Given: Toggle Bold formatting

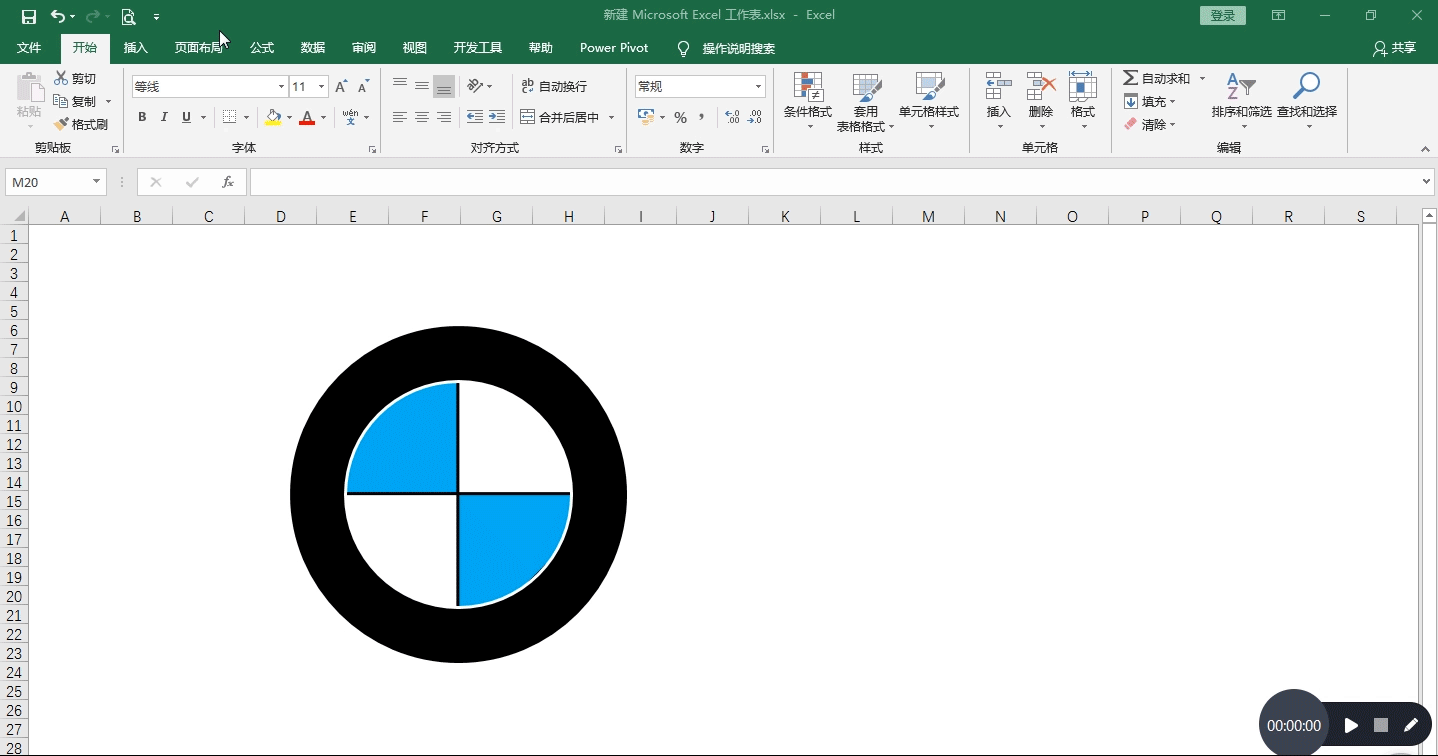Looking at the screenshot, I should [142, 117].
